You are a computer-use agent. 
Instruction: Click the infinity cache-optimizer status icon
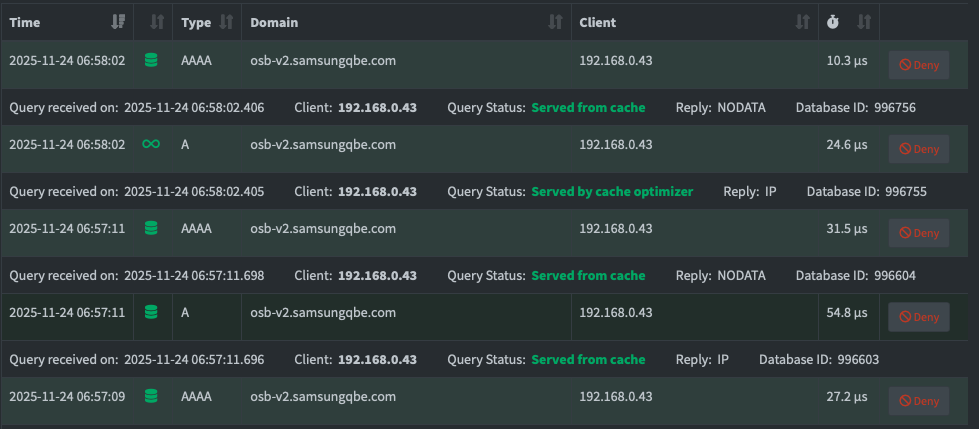coord(151,145)
